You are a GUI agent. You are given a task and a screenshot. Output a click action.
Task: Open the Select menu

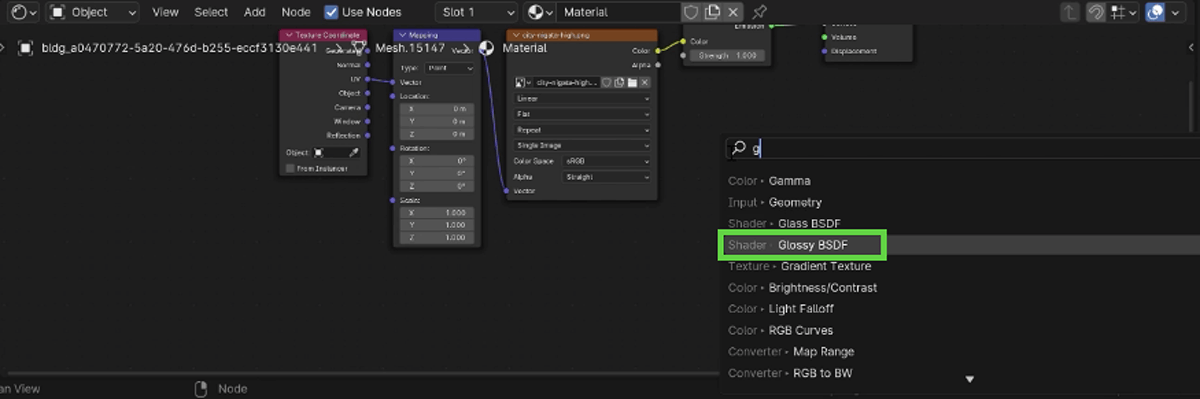click(211, 12)
